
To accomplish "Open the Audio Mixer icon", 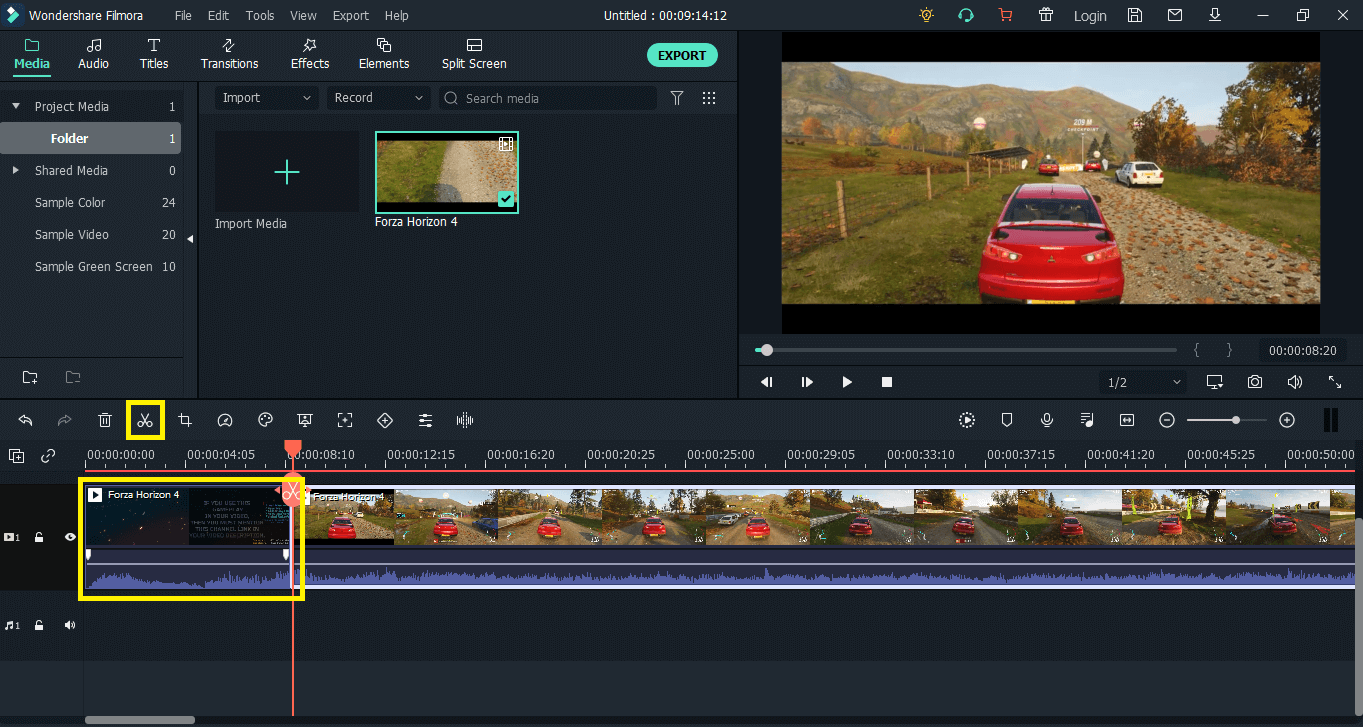I will click(1087, 420).
